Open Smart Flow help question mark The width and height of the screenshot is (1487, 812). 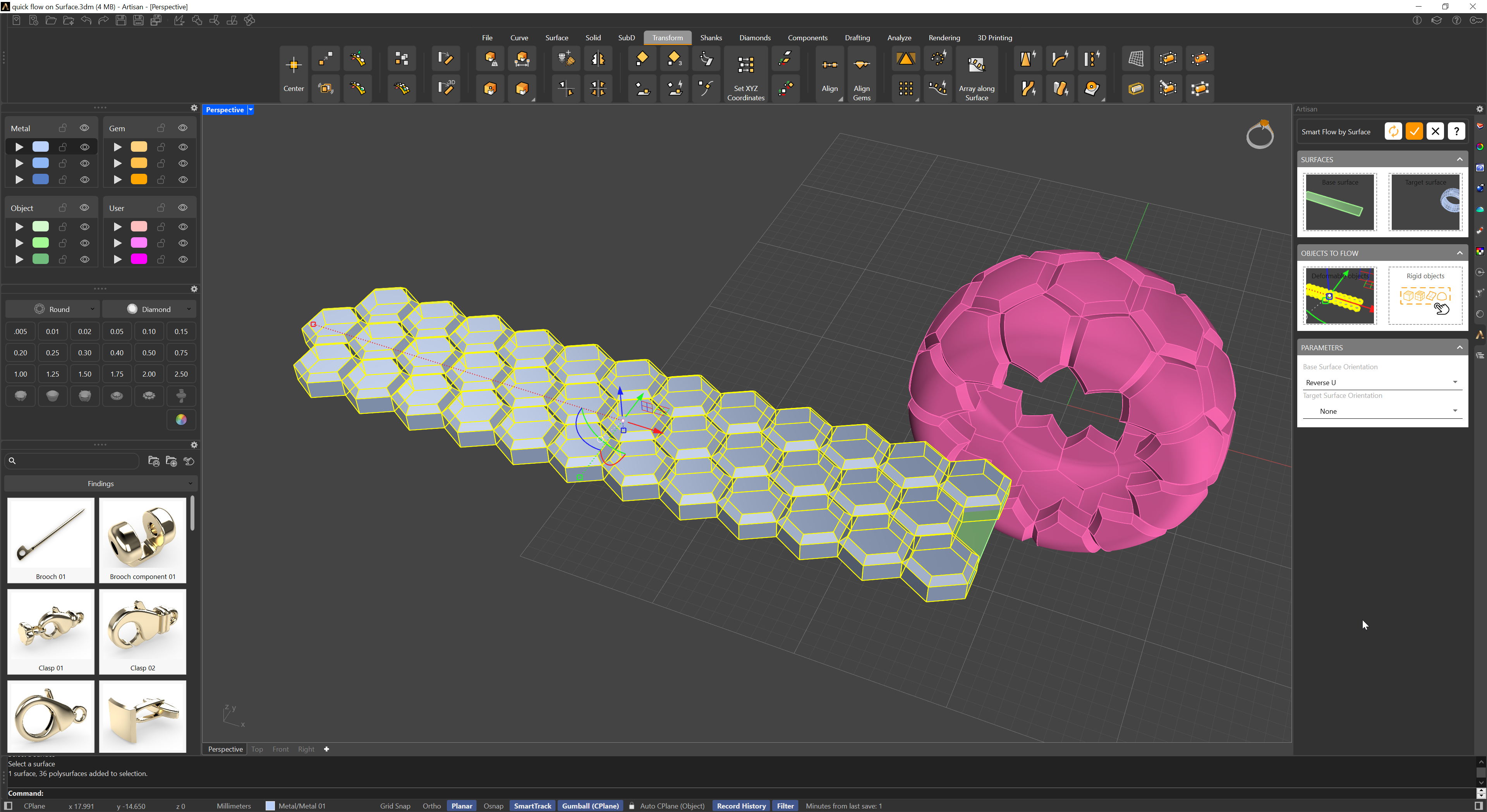(x=1456, y=132)
